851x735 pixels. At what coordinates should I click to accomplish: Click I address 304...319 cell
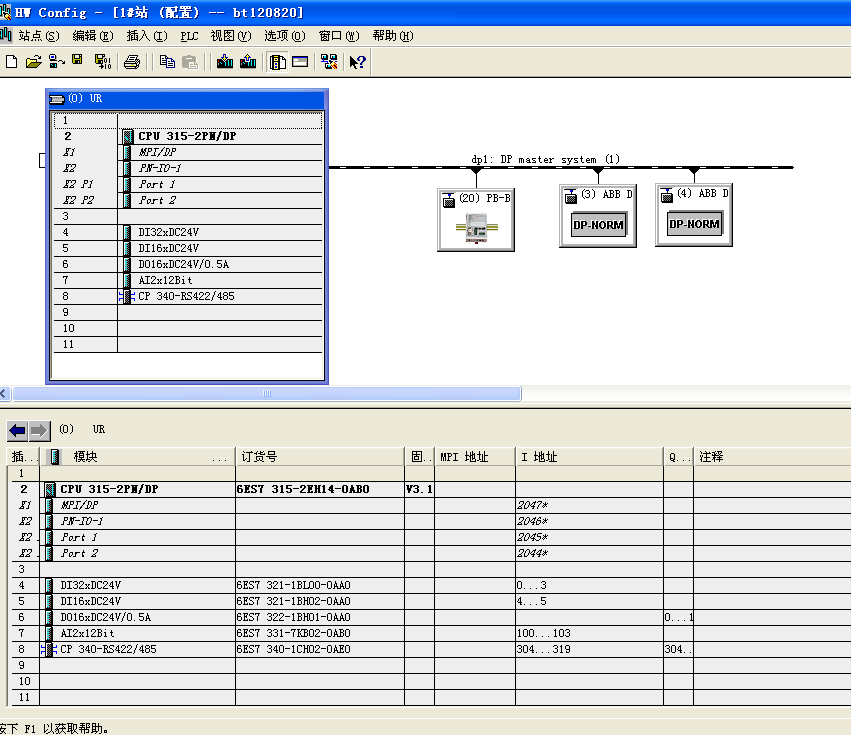pyautogui.click(x=589, y=649)
